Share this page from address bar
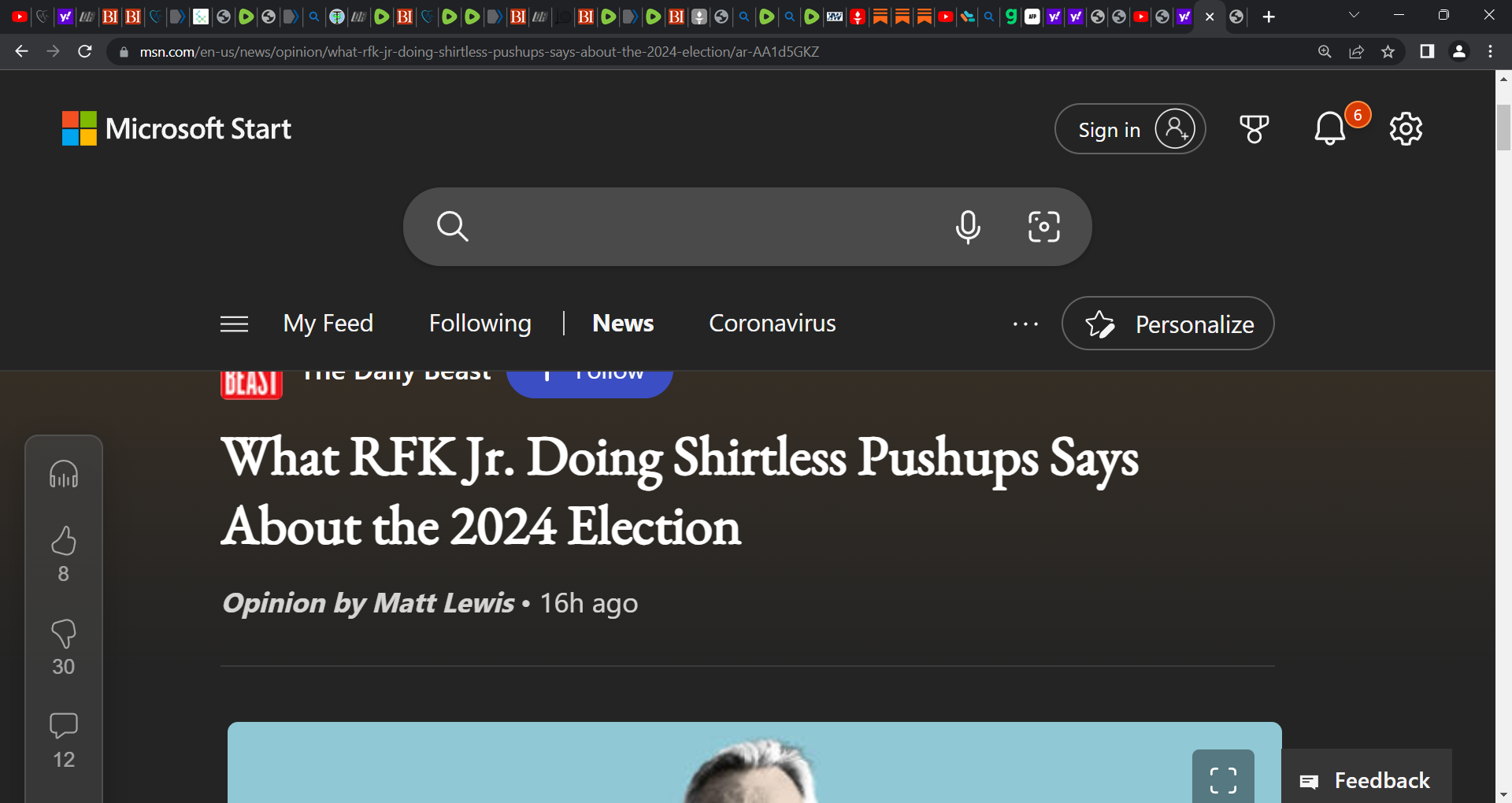Viewport: 1512px width, 803px height. click(x=1356, y=51)
